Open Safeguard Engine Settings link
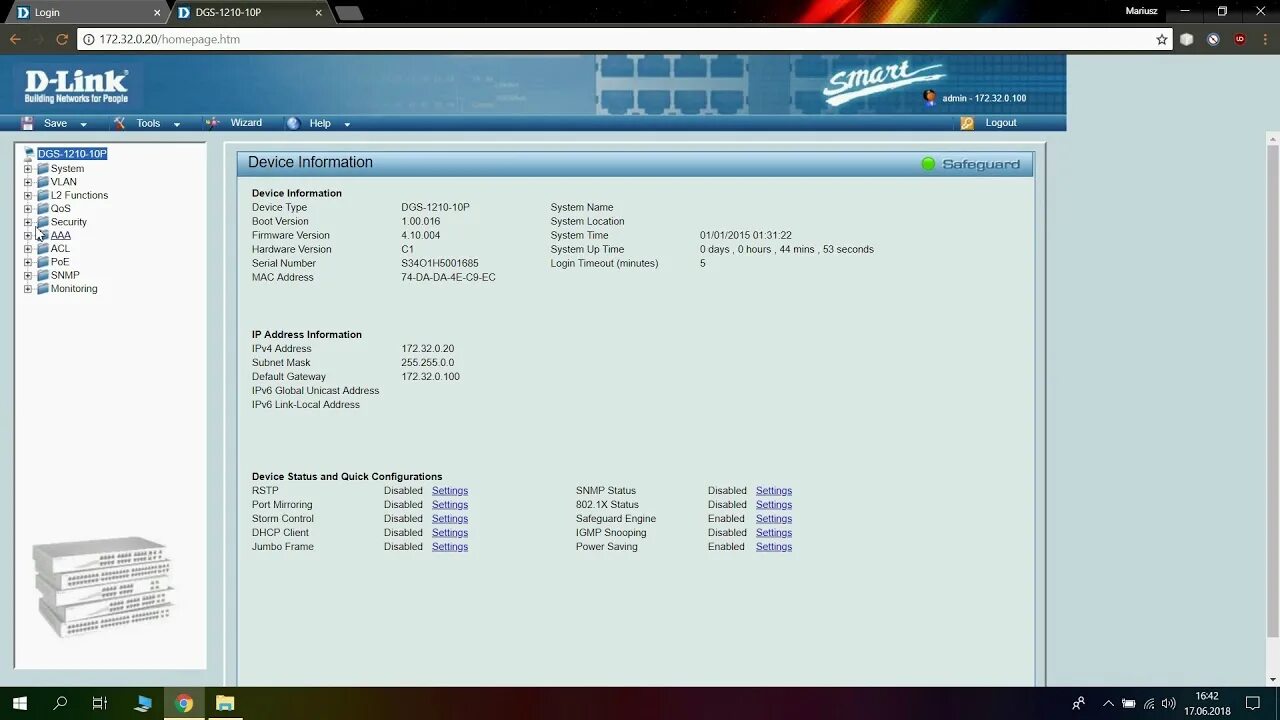 click(774, 519)
